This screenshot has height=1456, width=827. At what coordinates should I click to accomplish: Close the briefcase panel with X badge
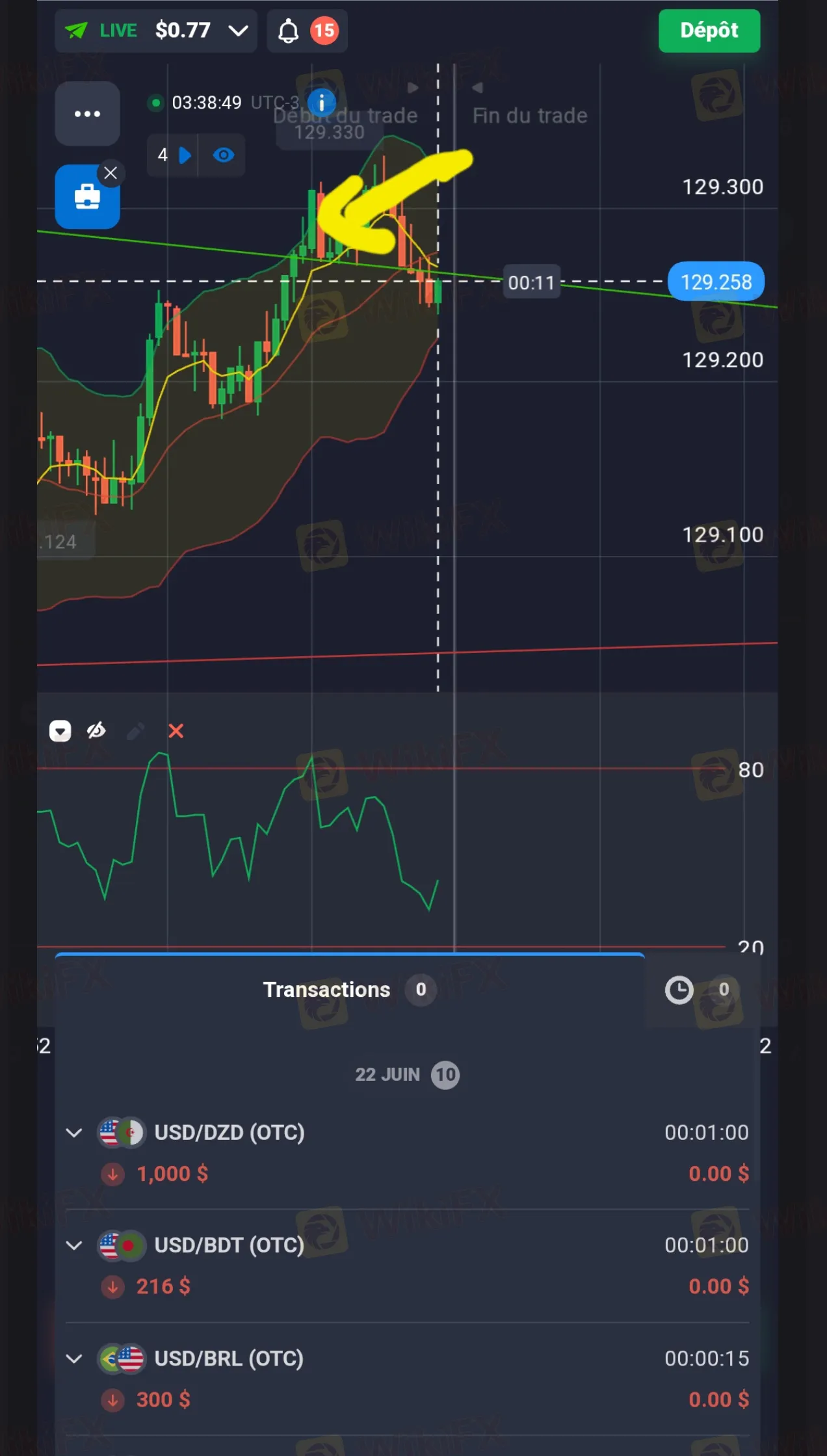pyautogui.click(x=111, y=173)
